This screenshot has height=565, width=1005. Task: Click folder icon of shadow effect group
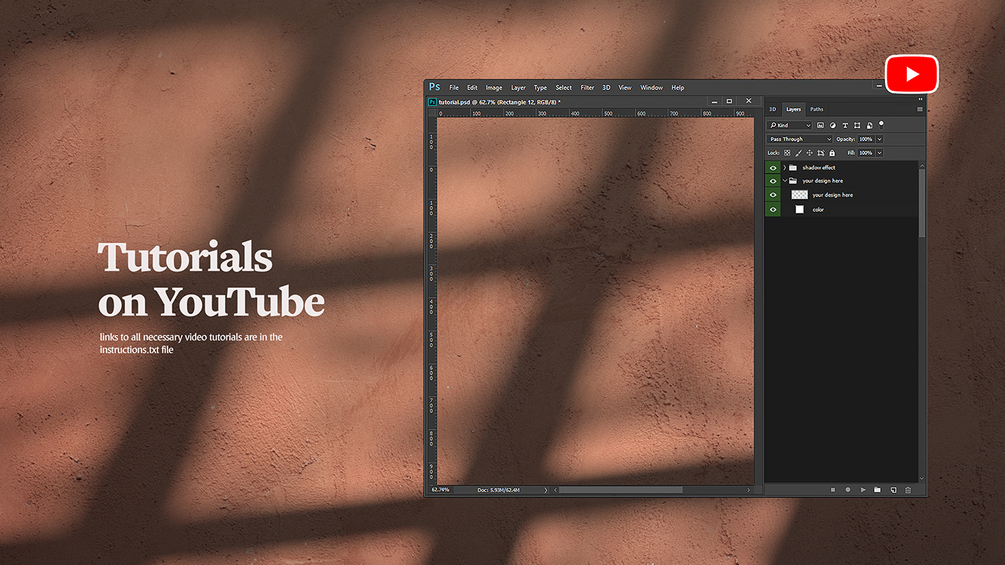793,168
